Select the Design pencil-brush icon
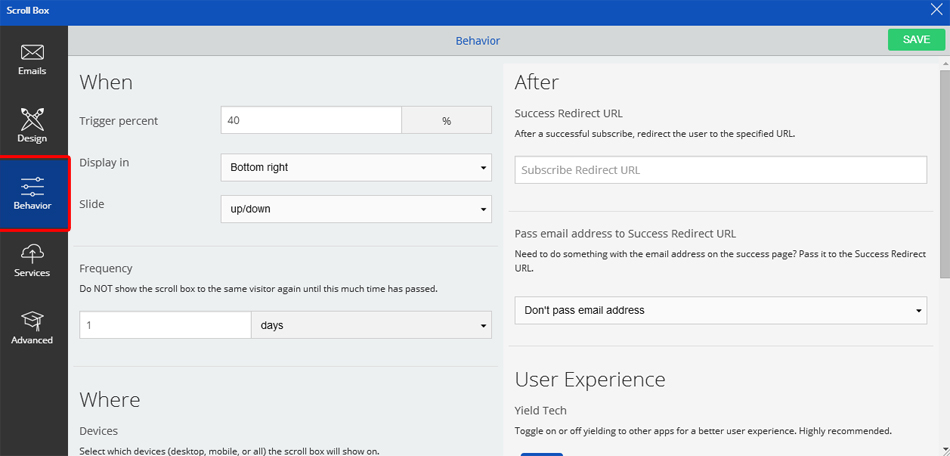 32,119
